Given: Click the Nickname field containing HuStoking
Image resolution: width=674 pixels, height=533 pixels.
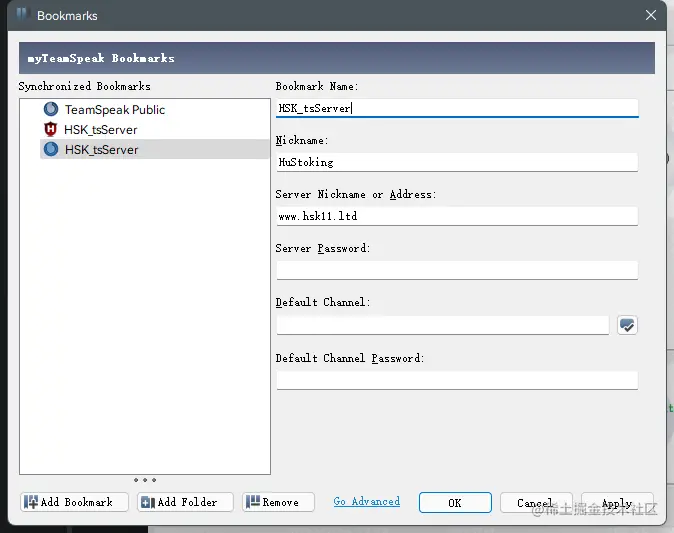Looking at the screenshot, I should pos(457,162).
